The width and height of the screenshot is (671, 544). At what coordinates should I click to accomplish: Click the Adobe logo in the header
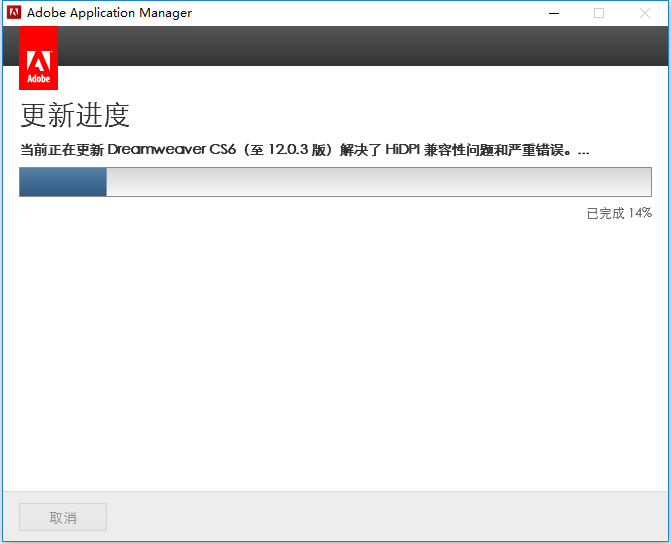(39, 58)
